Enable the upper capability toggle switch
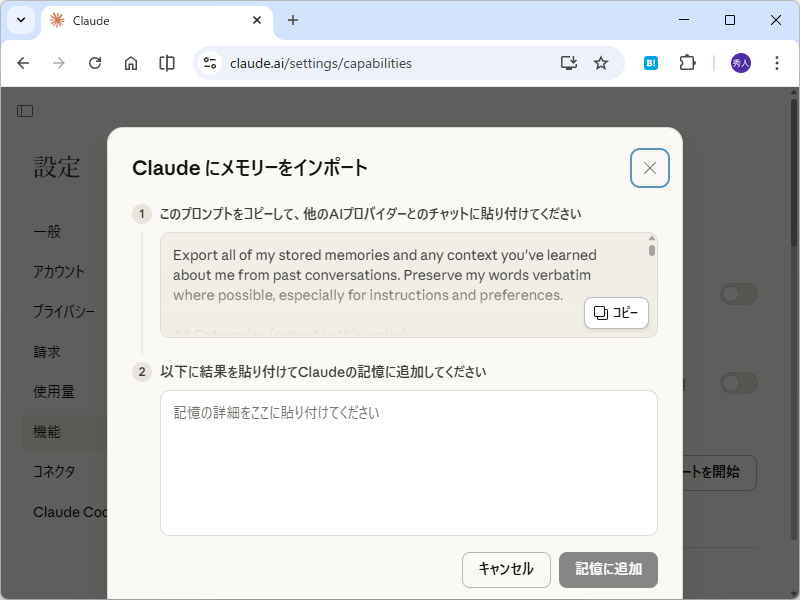The image size is (800, 600). click(738, 294)
